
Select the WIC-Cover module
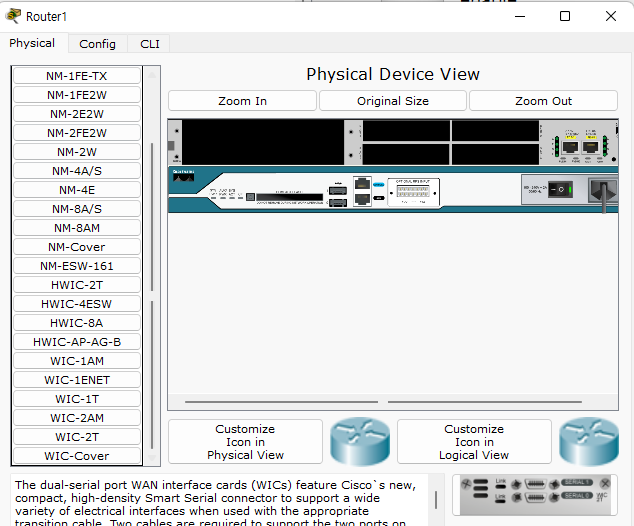pyautogui.click(x=77, y=456)
